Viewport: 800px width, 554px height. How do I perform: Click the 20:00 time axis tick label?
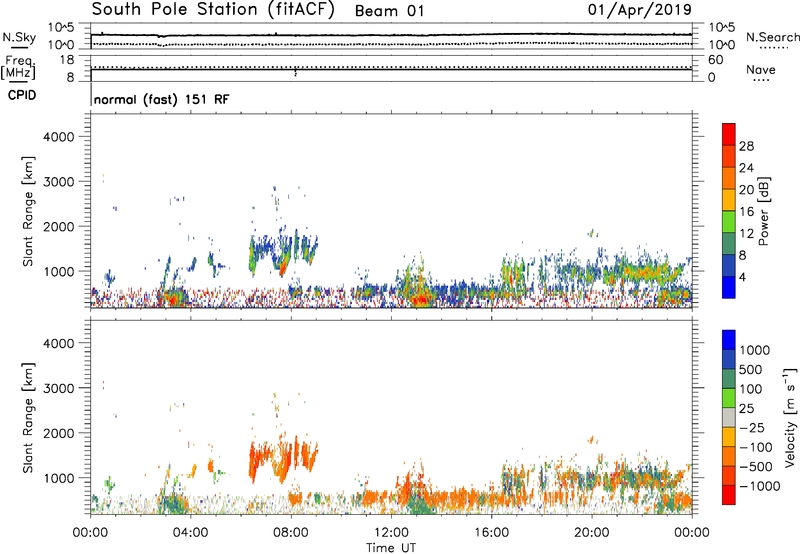coord(592,533)
